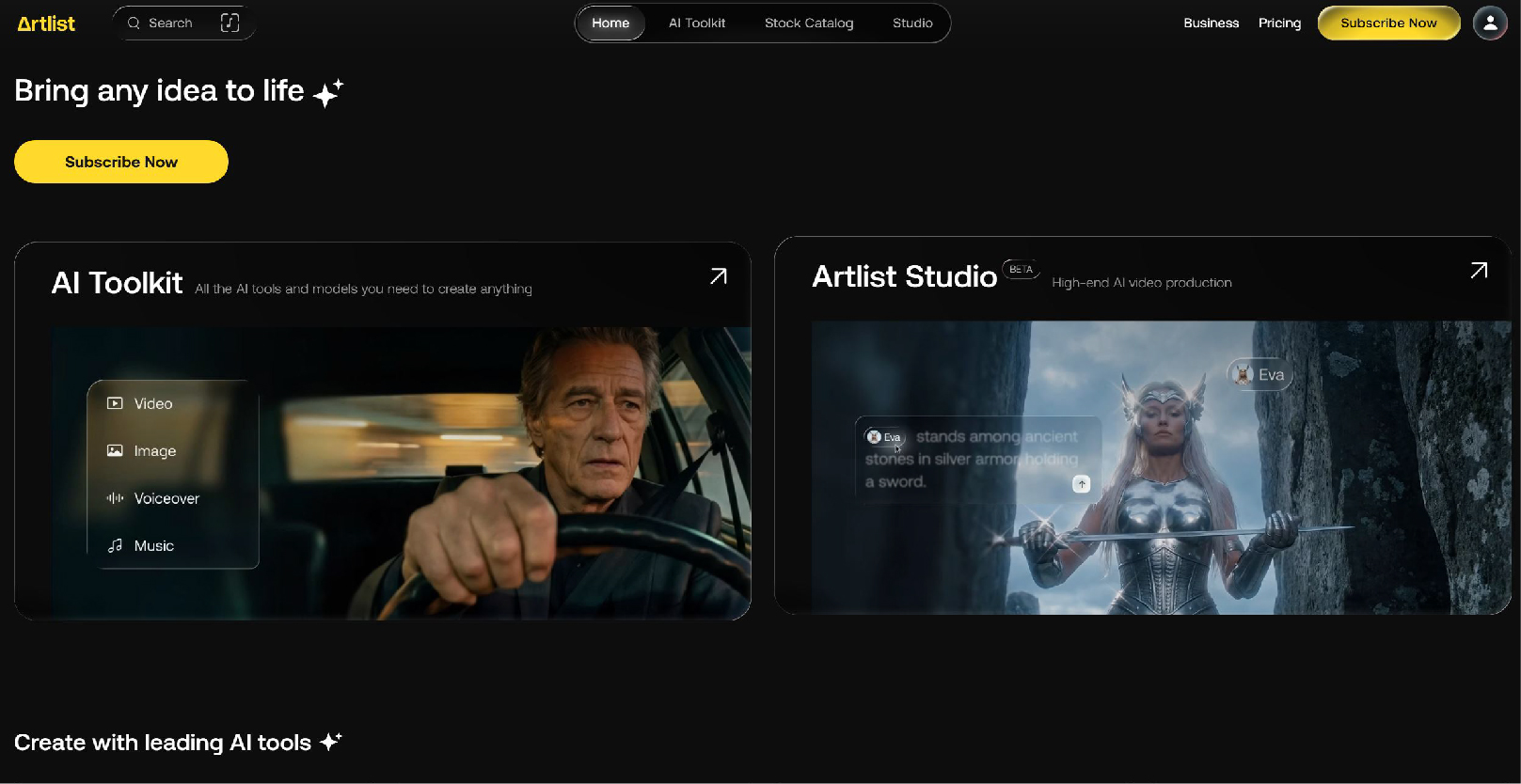Click the Image picture icon in toolkit list

(115, 450)
